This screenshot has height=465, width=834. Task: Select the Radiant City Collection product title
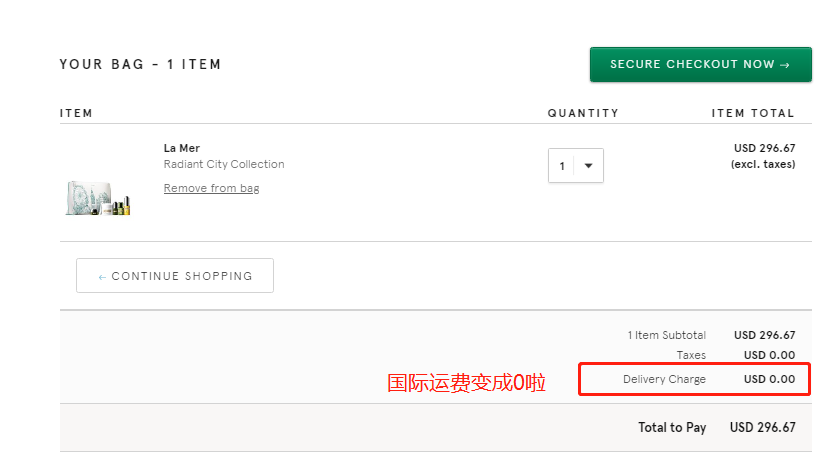point(224,164)
